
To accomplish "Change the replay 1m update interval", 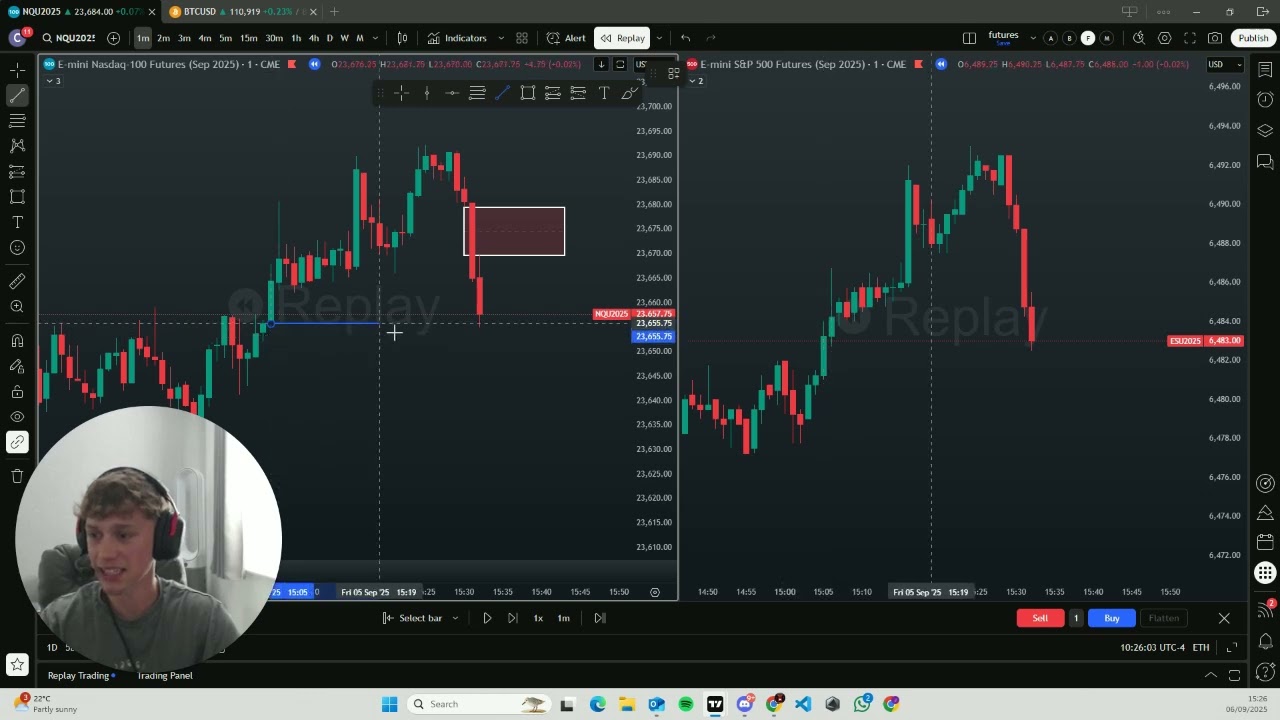I will tap(564, 618).
